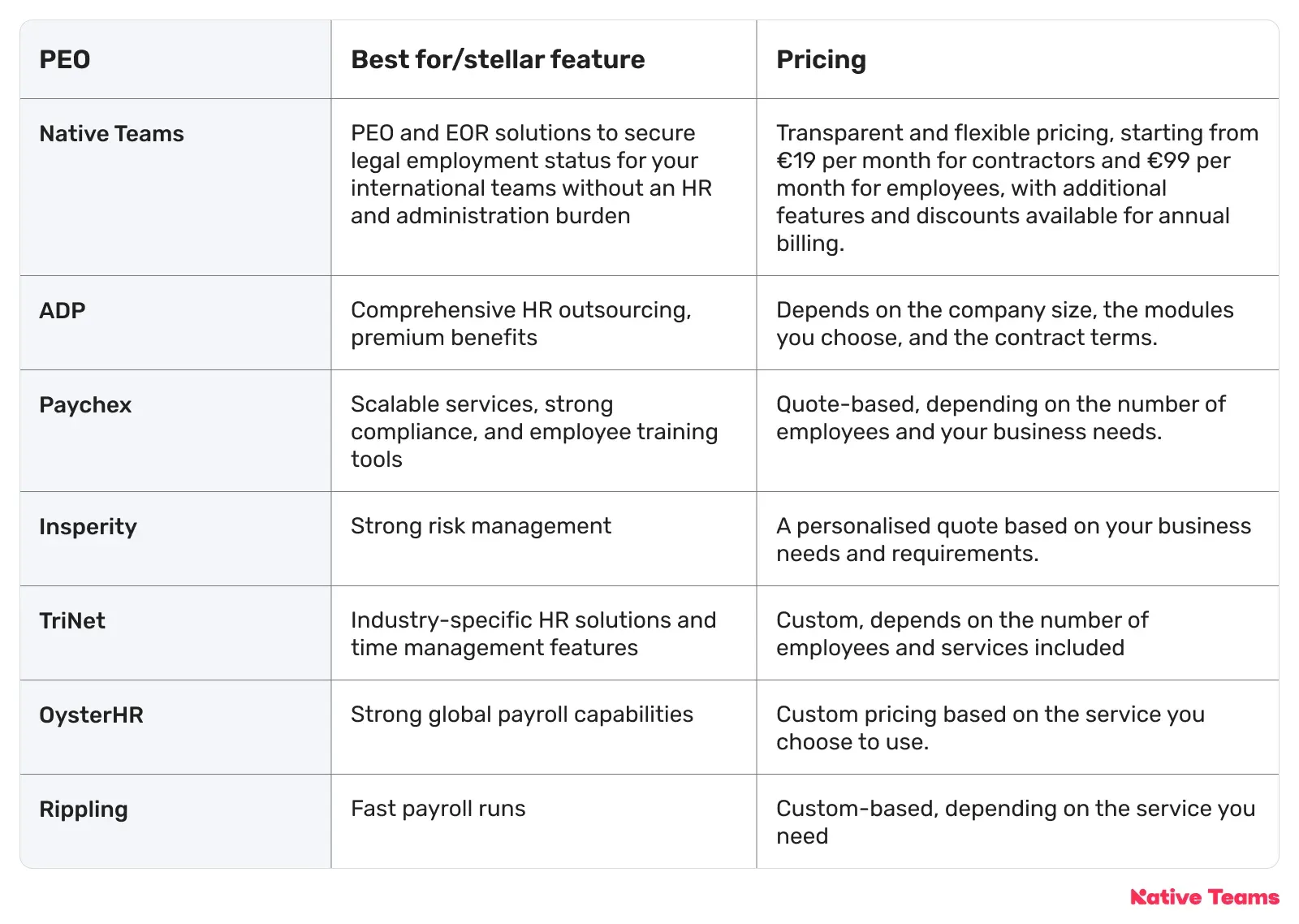
Task: Select the PEO column header
Action: 65,59
